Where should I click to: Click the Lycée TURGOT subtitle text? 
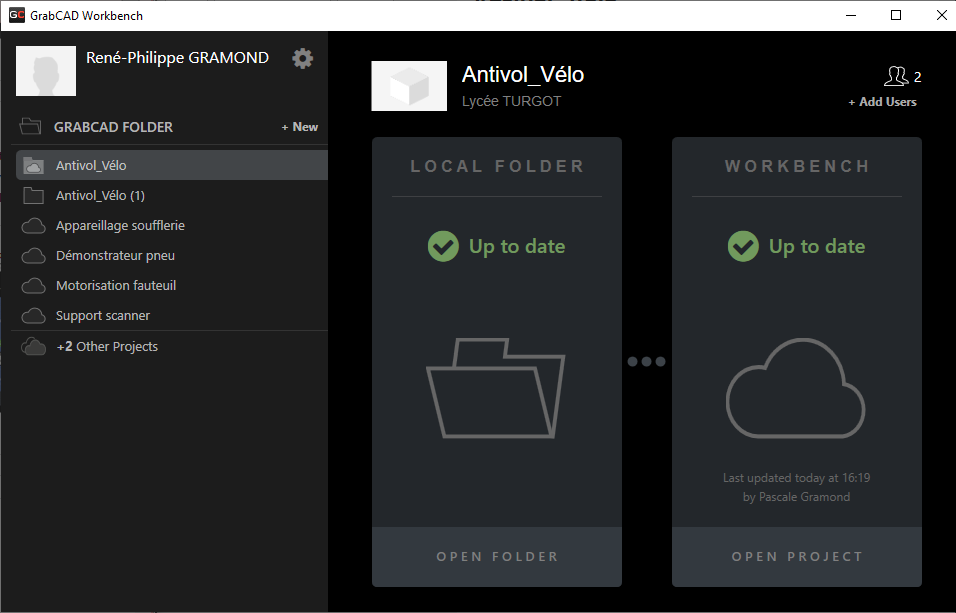tap(511, 101)
